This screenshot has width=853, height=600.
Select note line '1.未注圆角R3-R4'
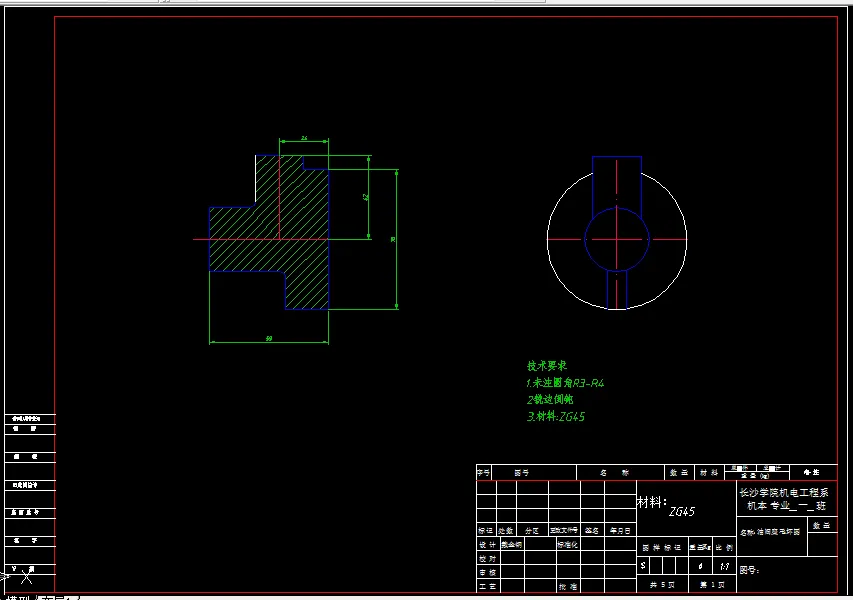pos(565,383)
